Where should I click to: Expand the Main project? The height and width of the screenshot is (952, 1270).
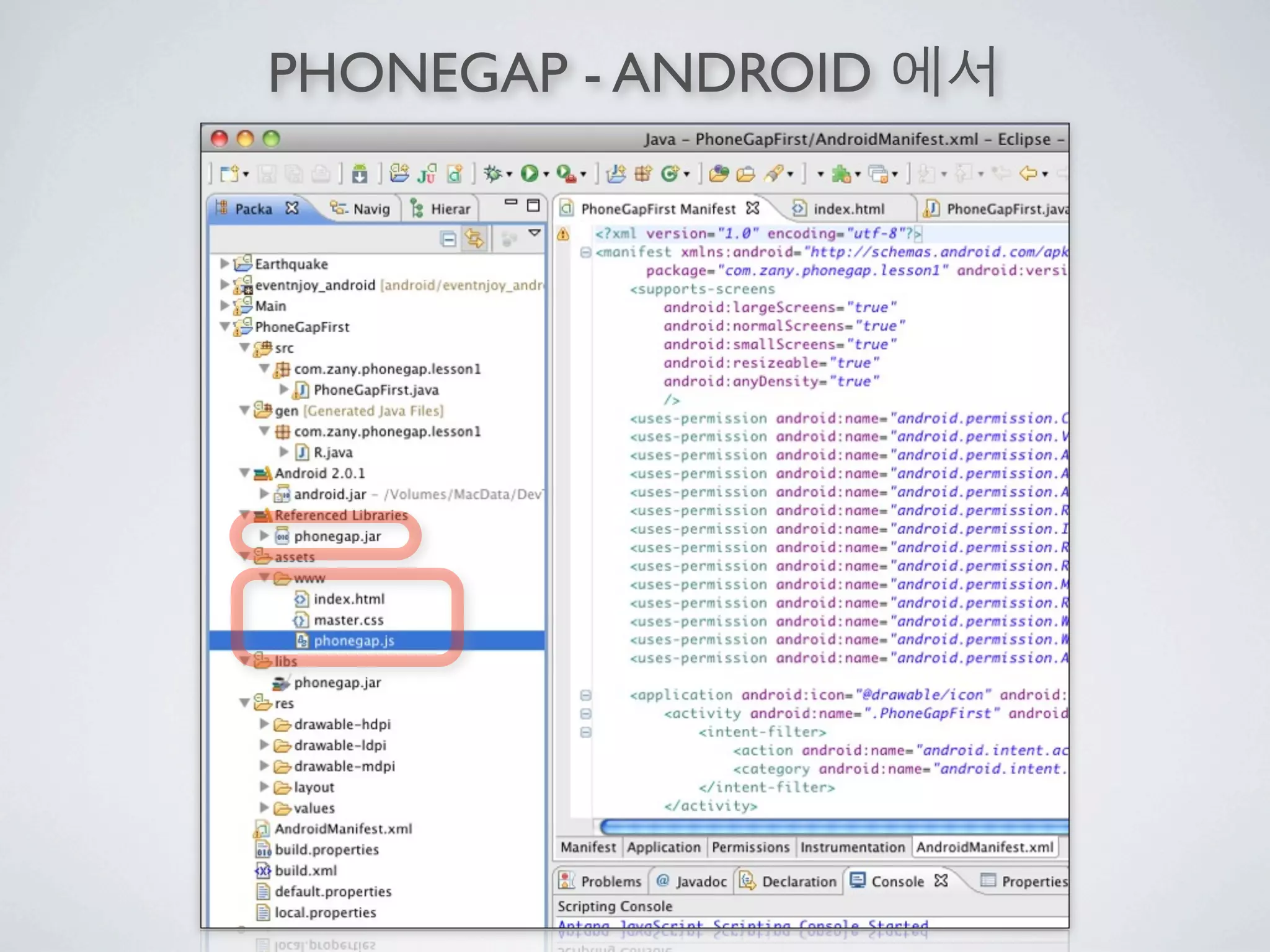[x=225, y=306]
